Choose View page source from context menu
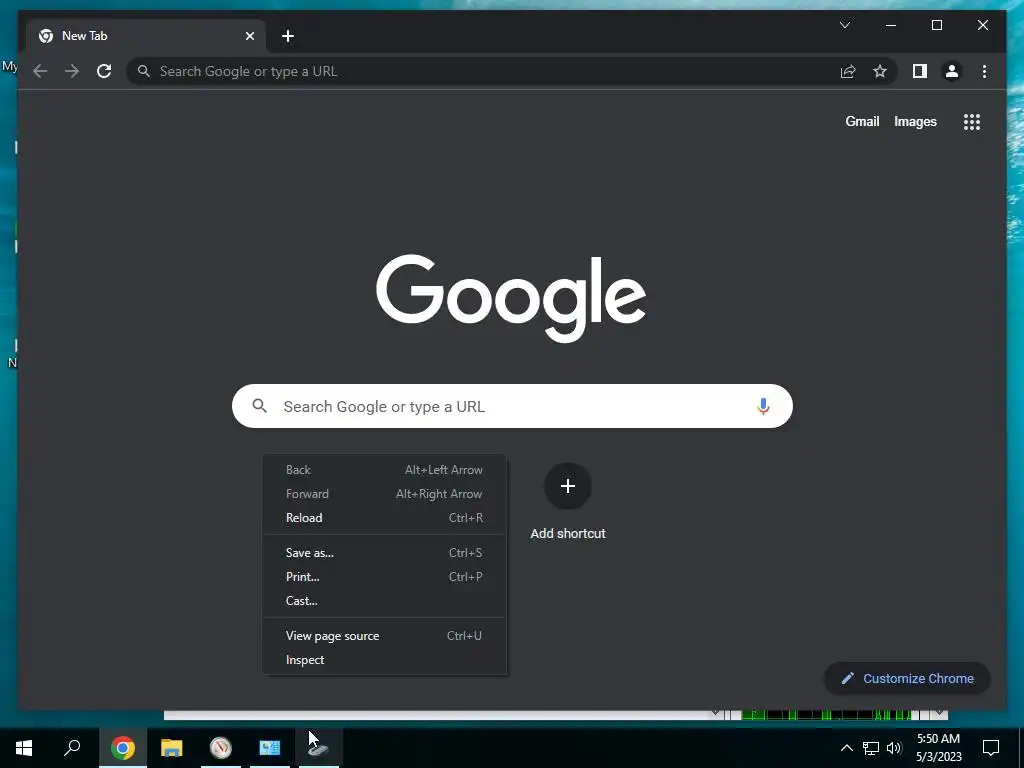Screen dimensions: 1024x768 384,636
